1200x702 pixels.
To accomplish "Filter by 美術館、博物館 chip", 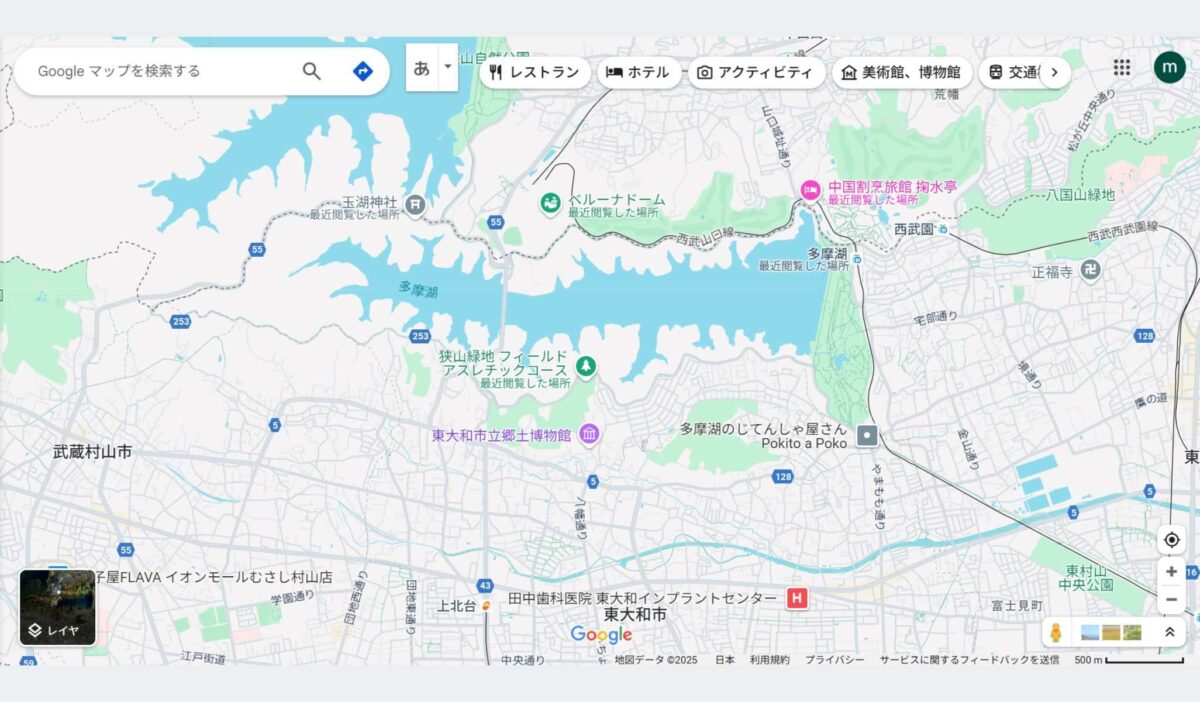I will [x=901, y=72].
